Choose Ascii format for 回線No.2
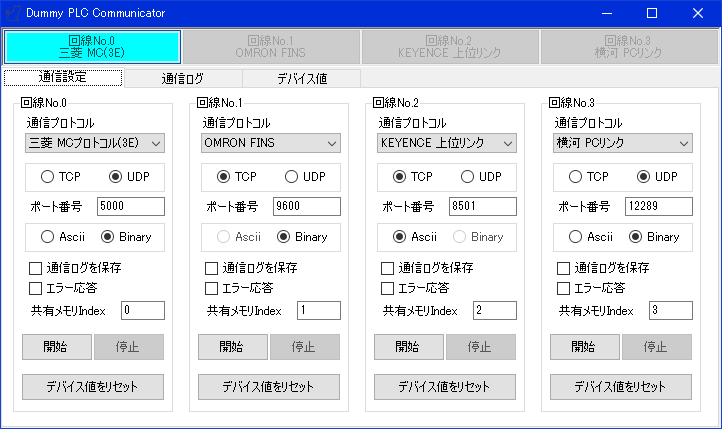 coord(415,237)
